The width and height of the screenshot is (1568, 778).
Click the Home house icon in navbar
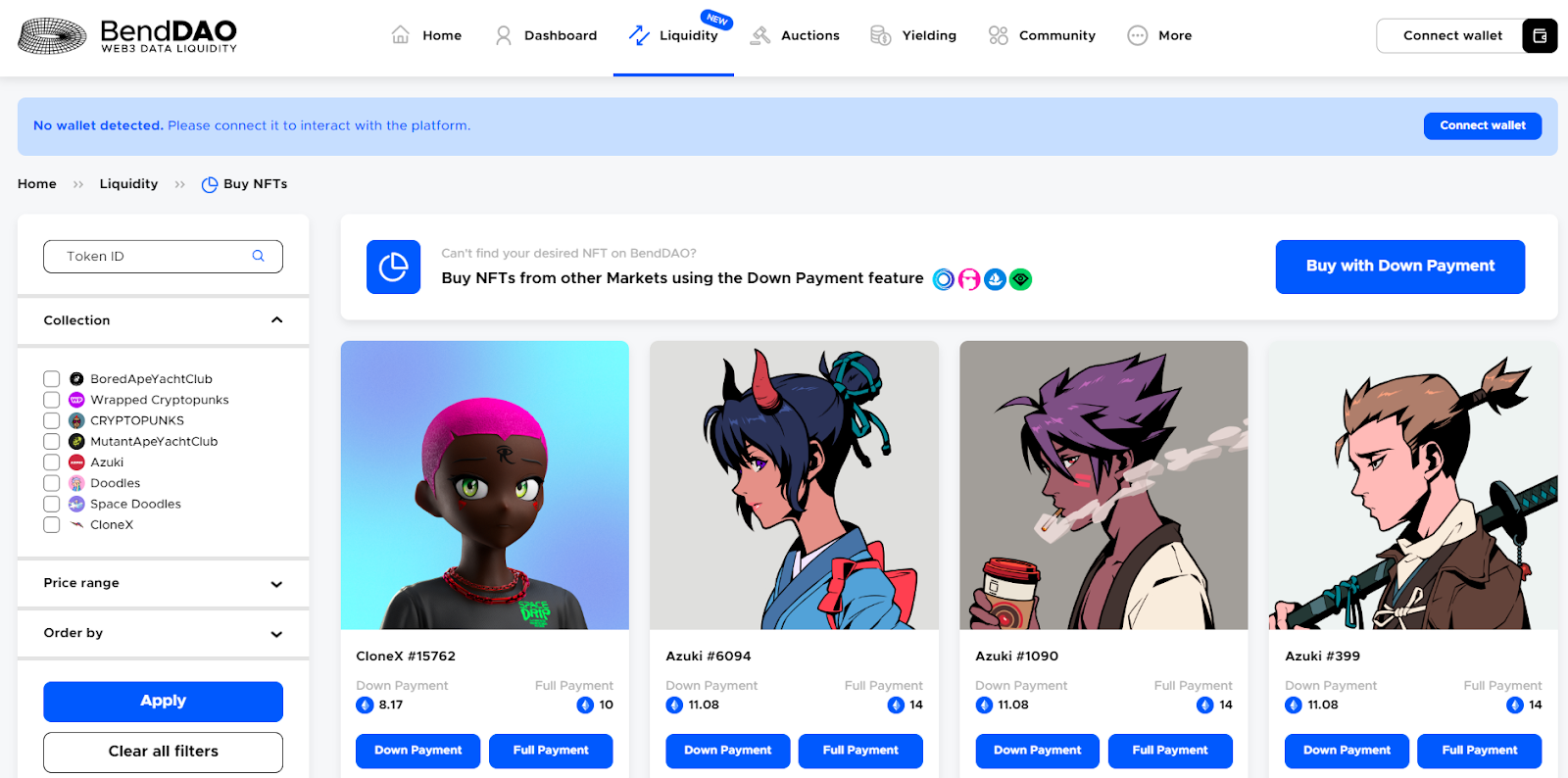(401, 35)
